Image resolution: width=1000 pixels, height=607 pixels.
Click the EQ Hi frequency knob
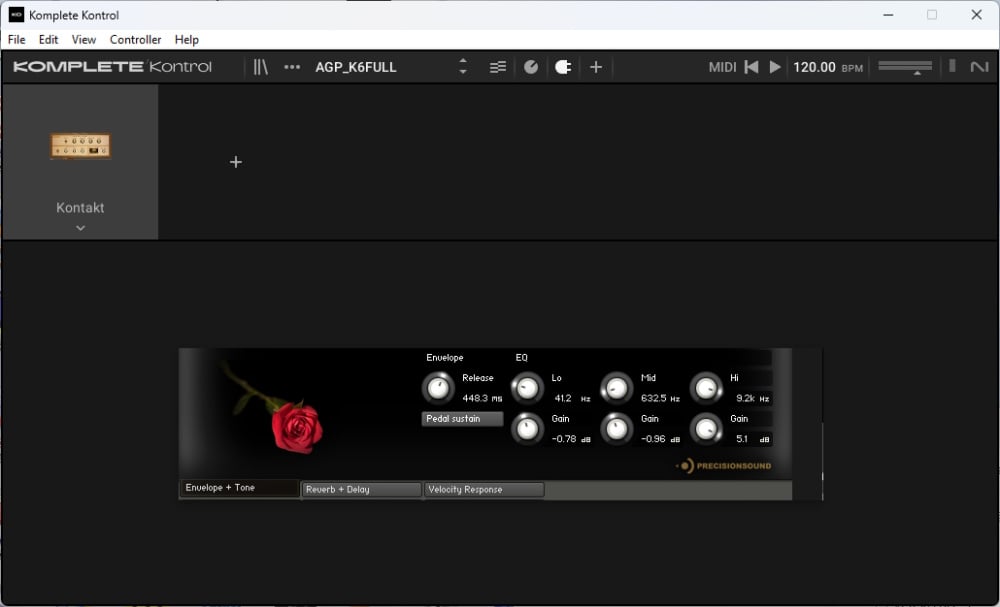tap(706, 388)
